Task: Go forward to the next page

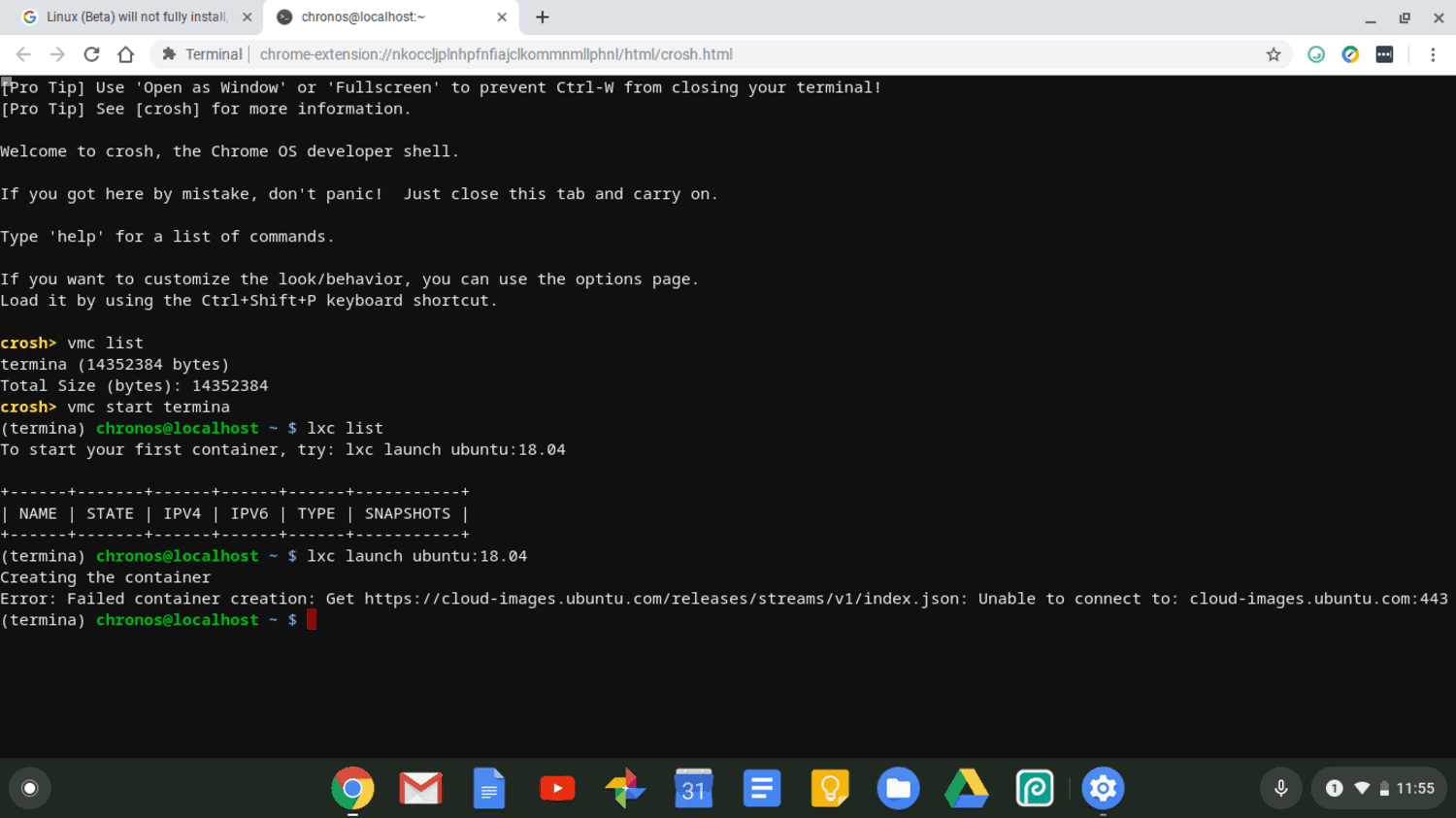Action: 57,54
